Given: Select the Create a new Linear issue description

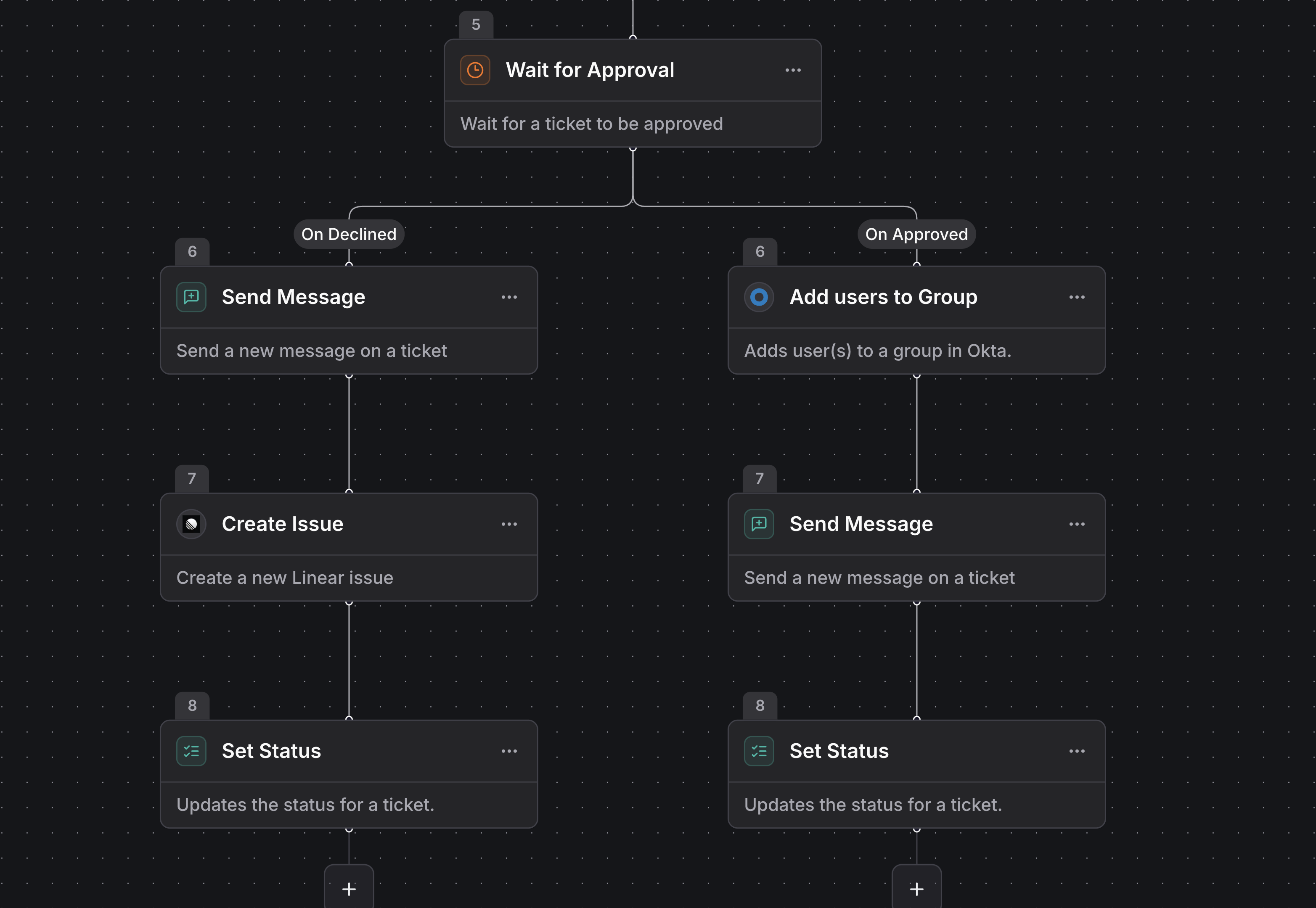Looking at the screenshot, I should coord(285,578).
